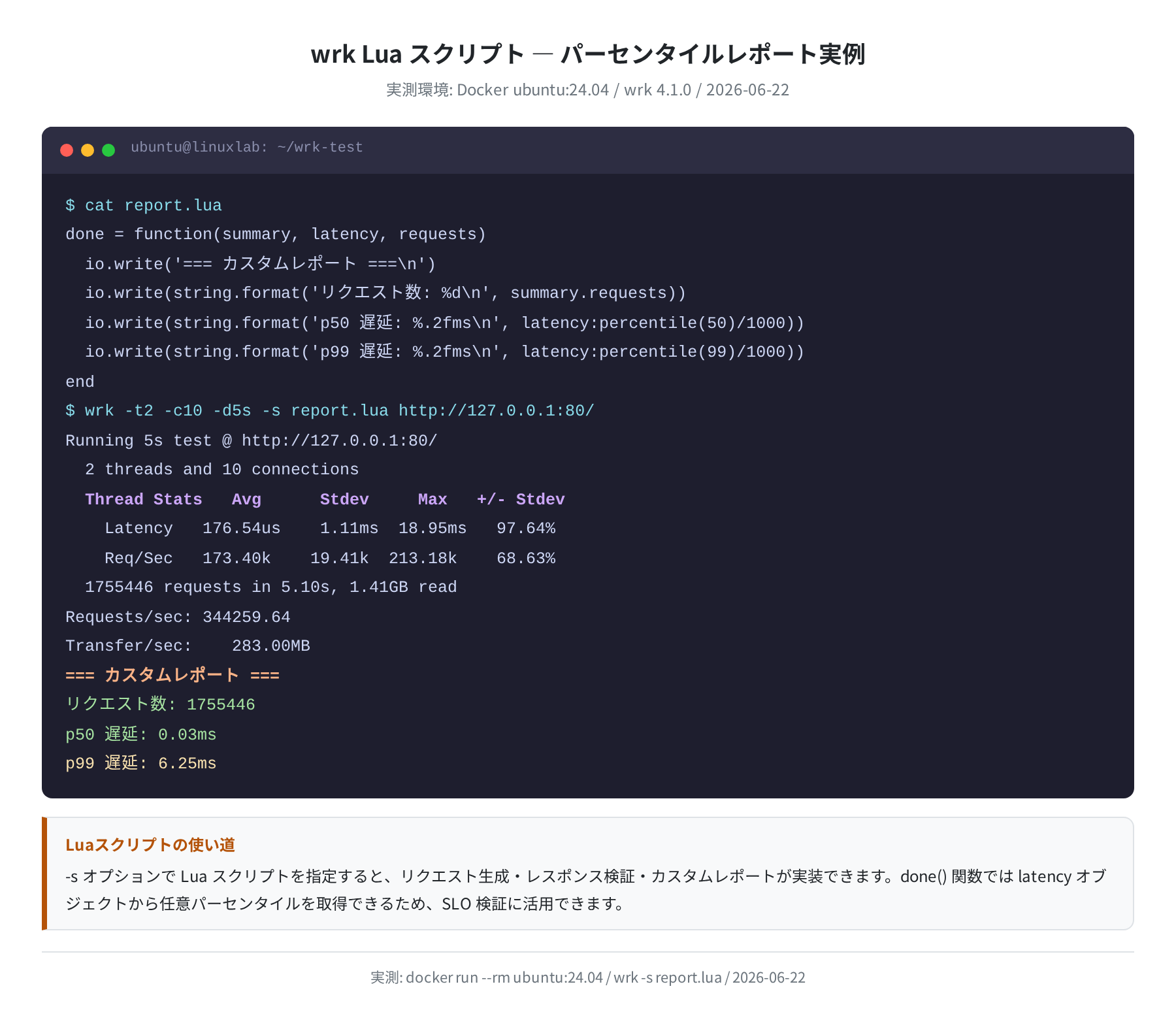Click the orange '=== カスタムレポート ===' output line
The width and height of the screenshot is (1176, 1014).
pyautogui.click(x=172, y=675)
